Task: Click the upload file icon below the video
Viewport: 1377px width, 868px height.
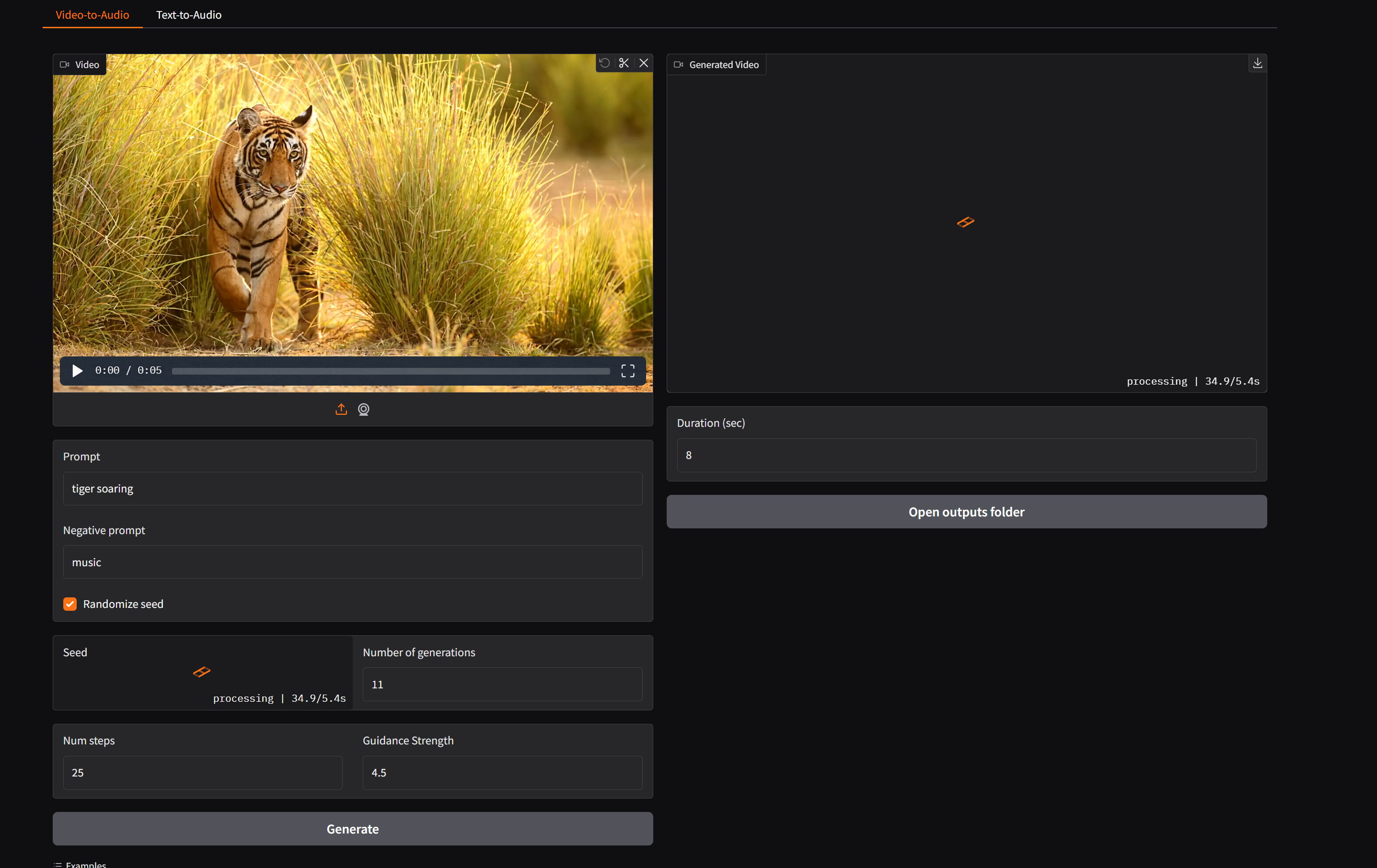Action: 341,409
